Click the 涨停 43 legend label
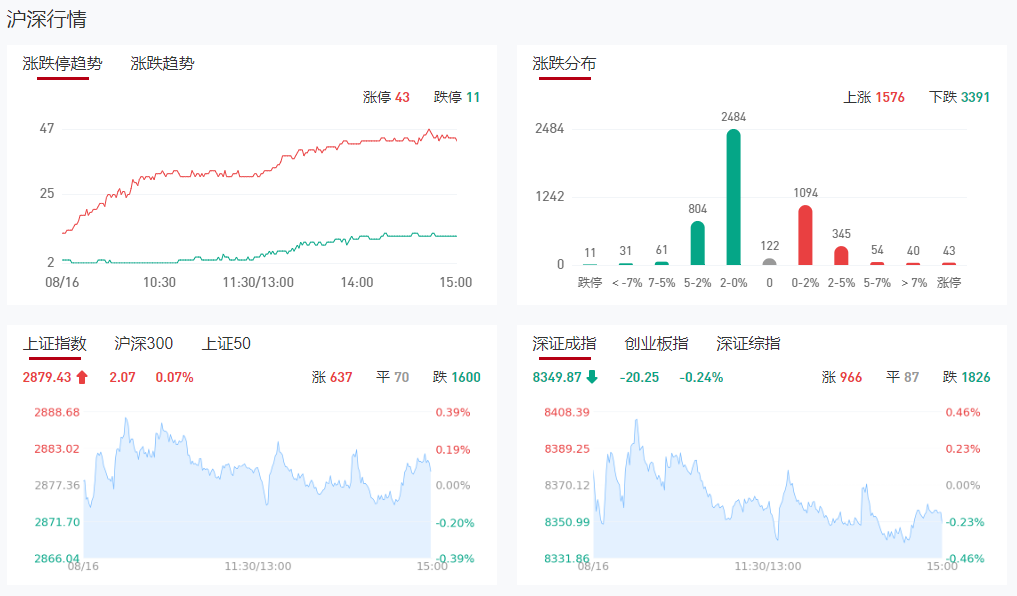Screen dimensions: 1017x596 [x=386, y=97]
